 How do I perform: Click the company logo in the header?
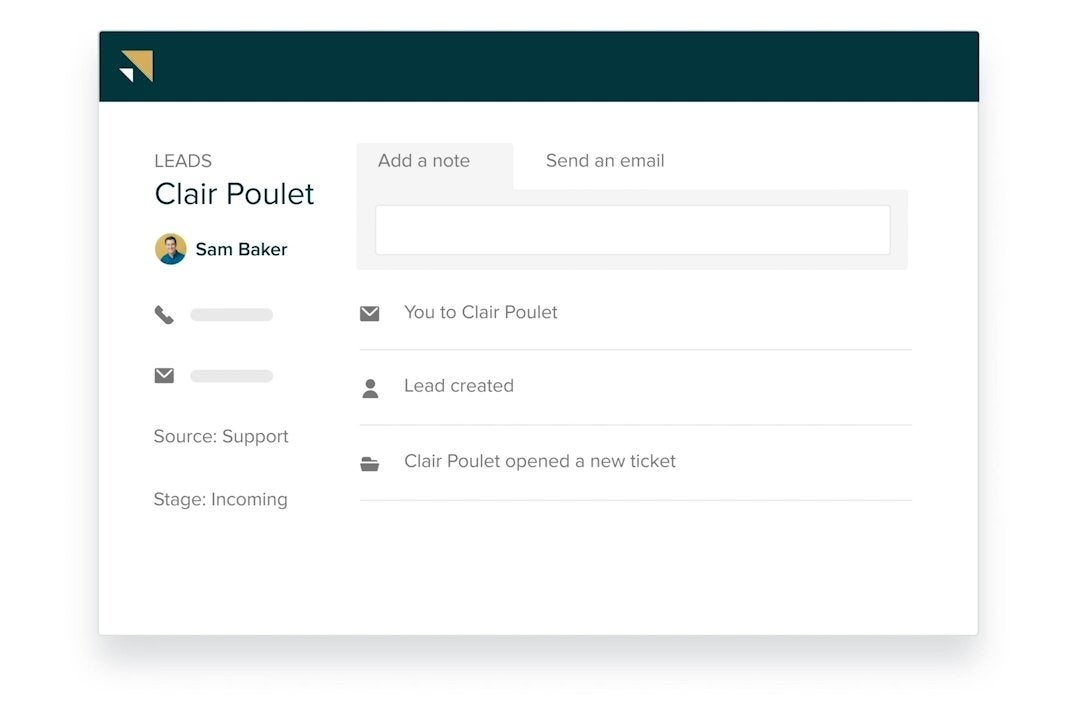[136, 66]
